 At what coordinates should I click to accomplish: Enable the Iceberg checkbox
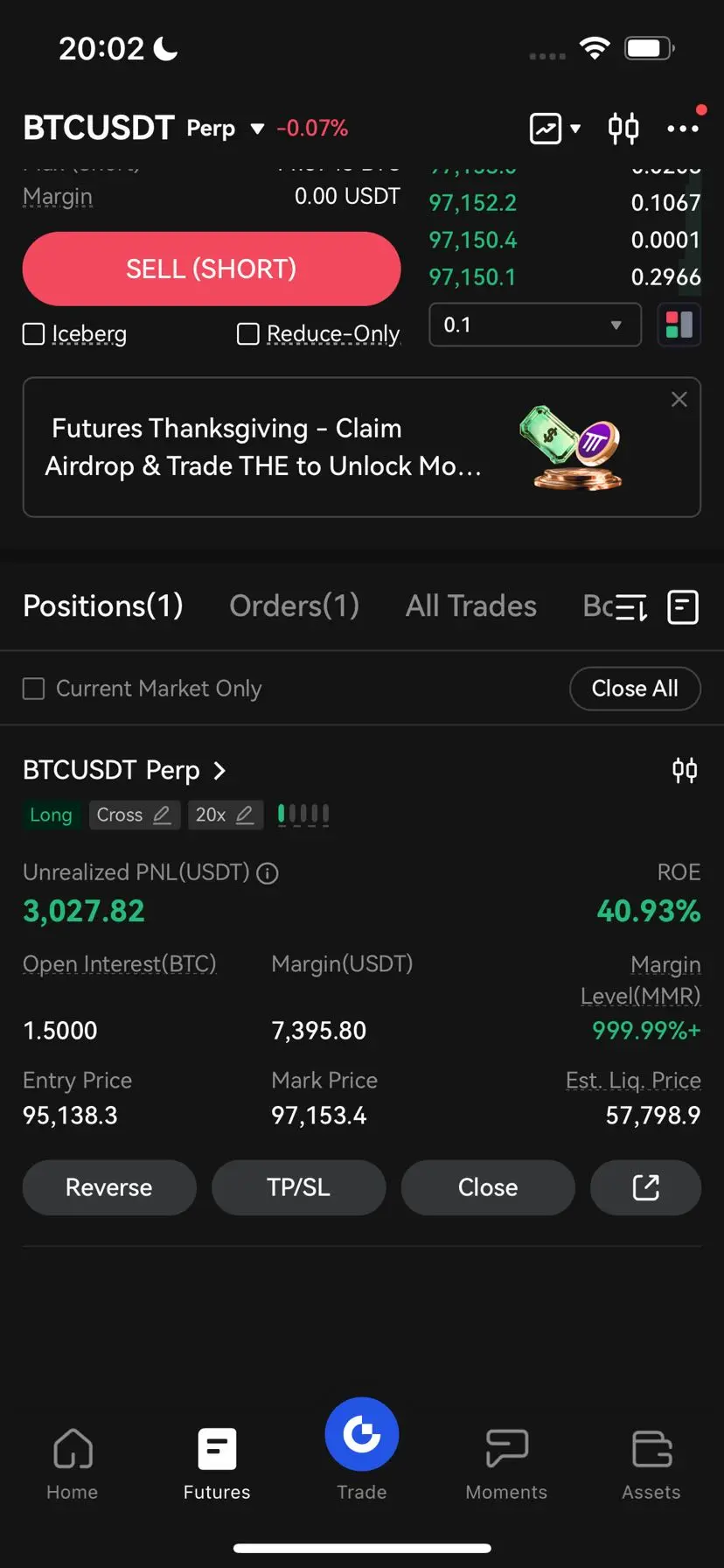point(33,334)
